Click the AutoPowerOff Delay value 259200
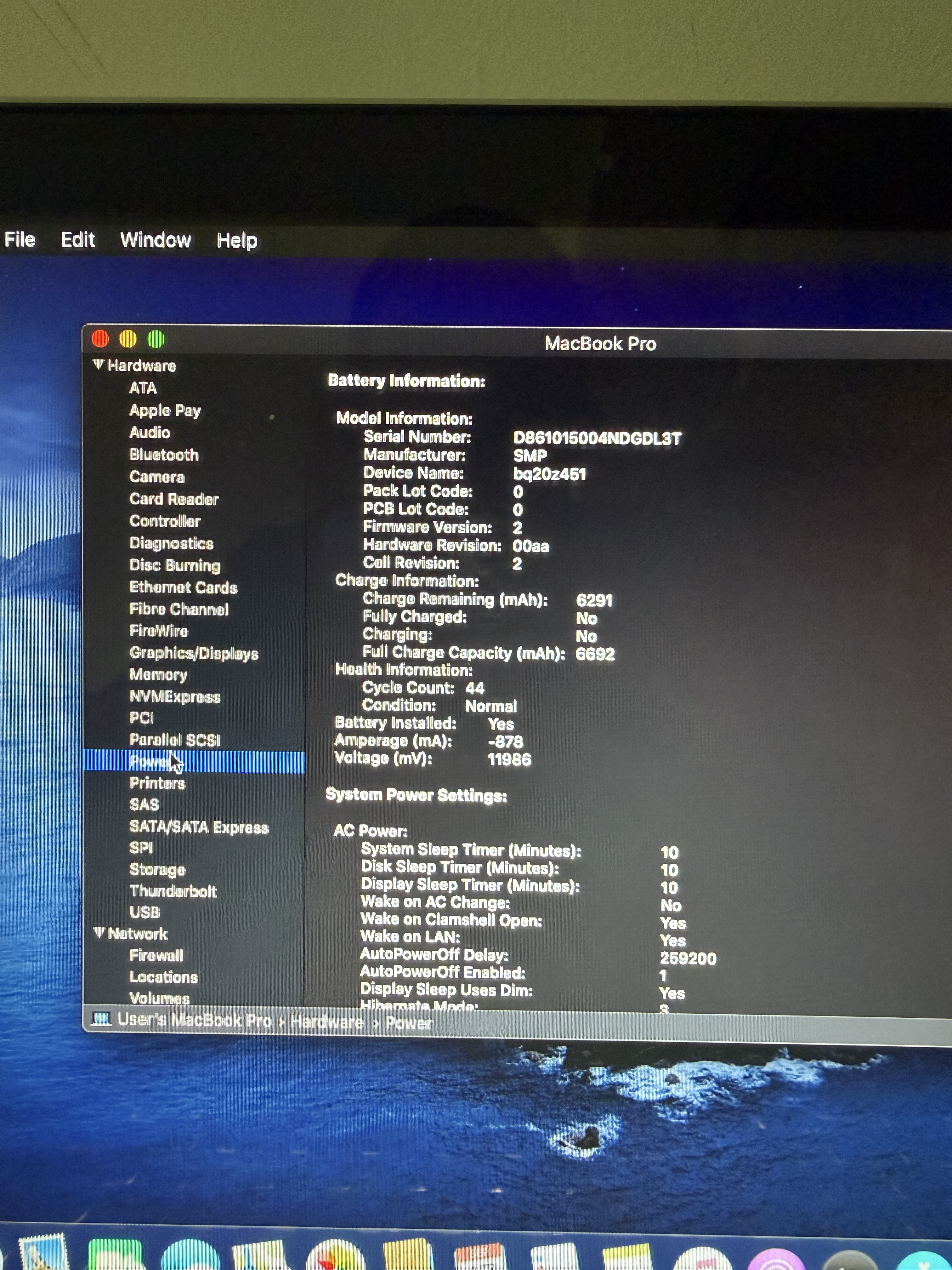Image resolution: width=952 pixels, height=1270 pixels. point(688,958)
